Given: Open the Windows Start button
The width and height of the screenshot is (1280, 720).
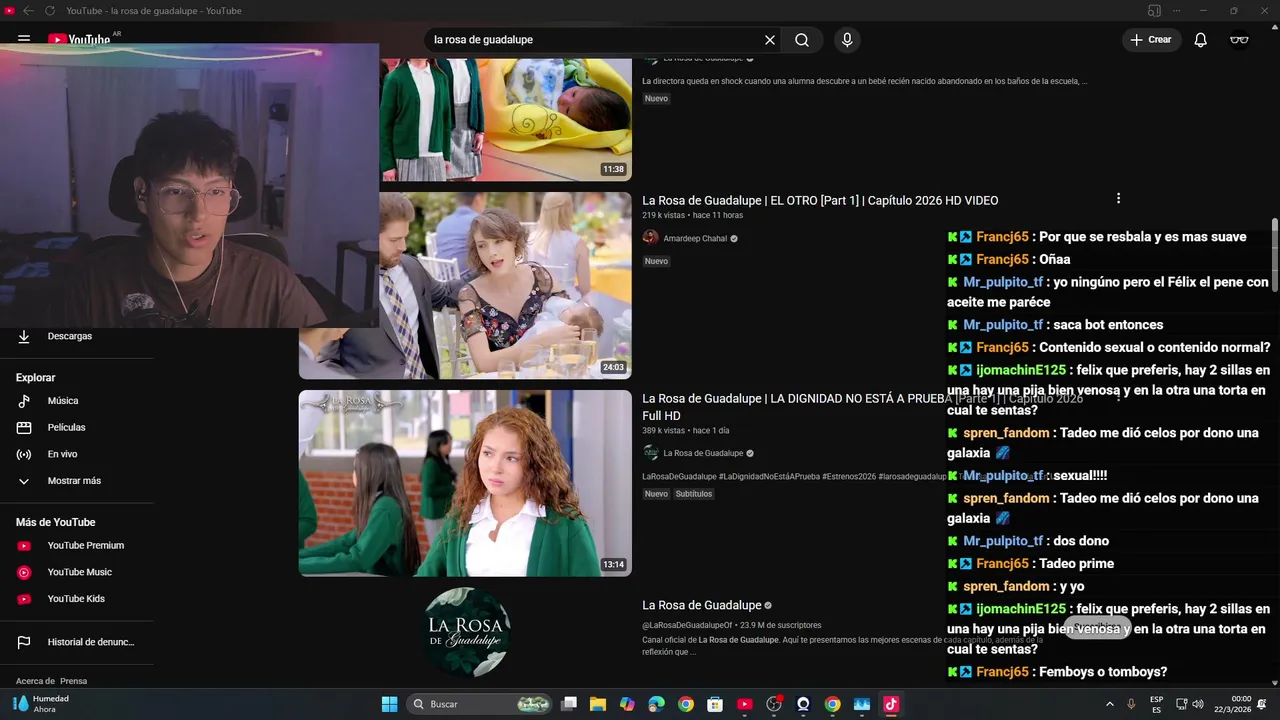Looking at the screenshot, I should click(x=389, y=704).
